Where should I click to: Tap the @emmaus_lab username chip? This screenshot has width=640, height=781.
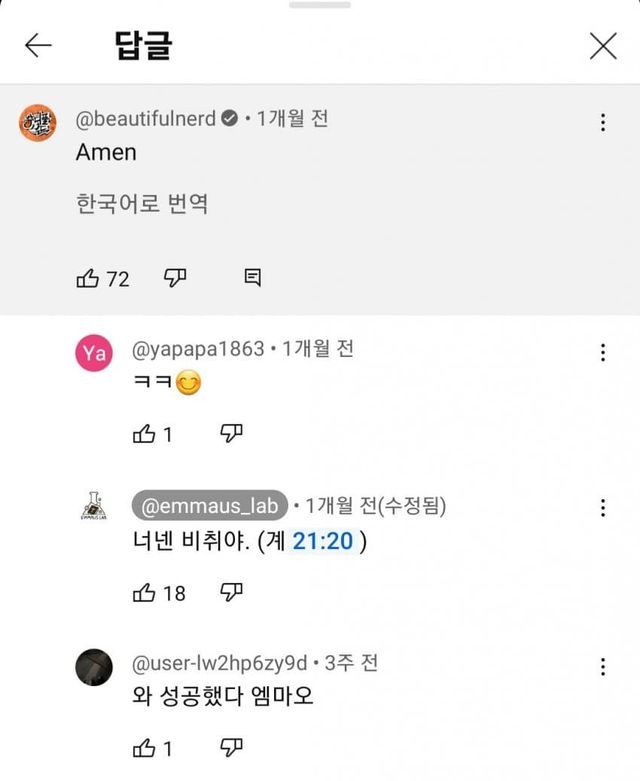(210, 506)
